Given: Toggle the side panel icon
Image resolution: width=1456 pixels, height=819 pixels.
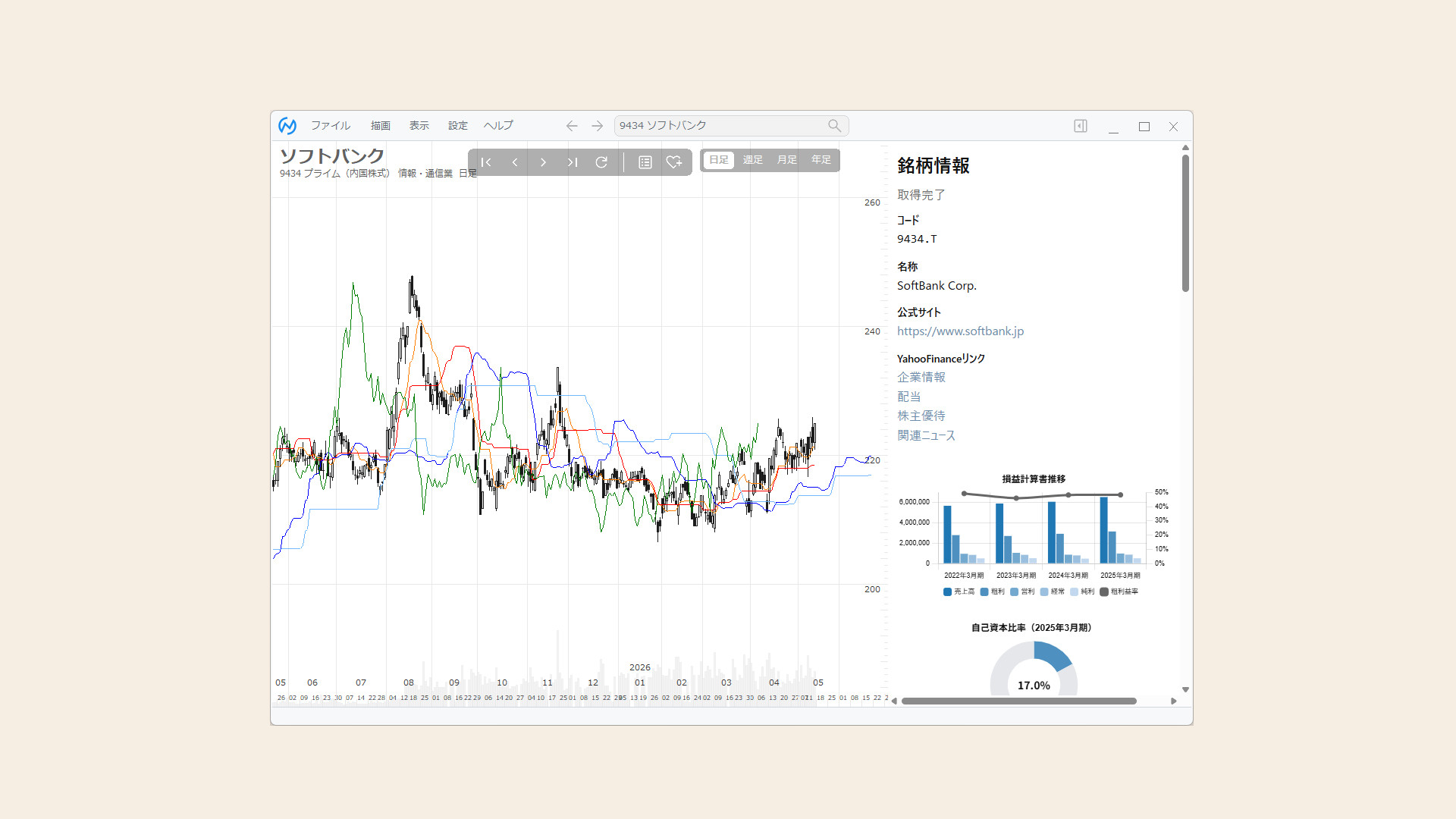Looking at the screenshot, I should click(1081, 126).
